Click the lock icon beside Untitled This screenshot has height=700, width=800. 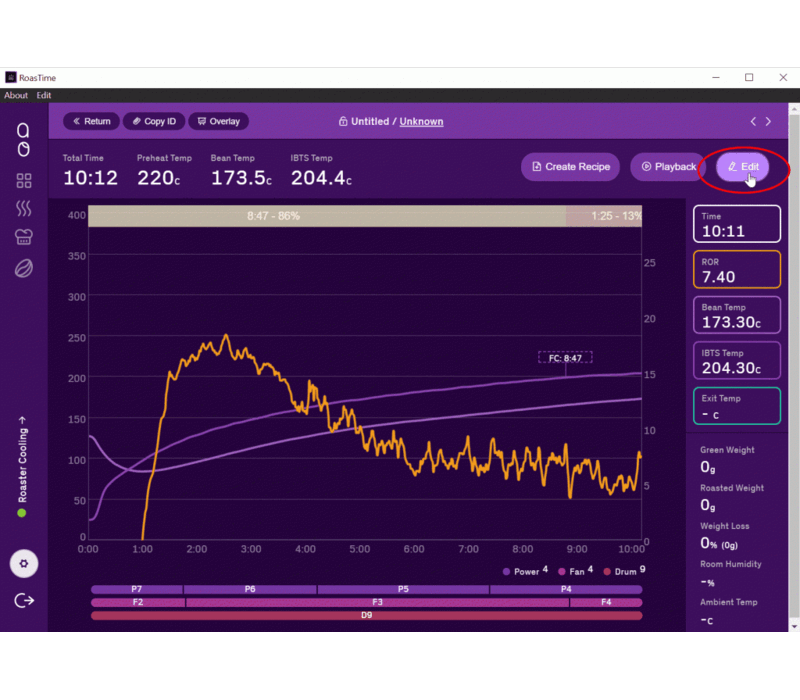pos(343,122)
